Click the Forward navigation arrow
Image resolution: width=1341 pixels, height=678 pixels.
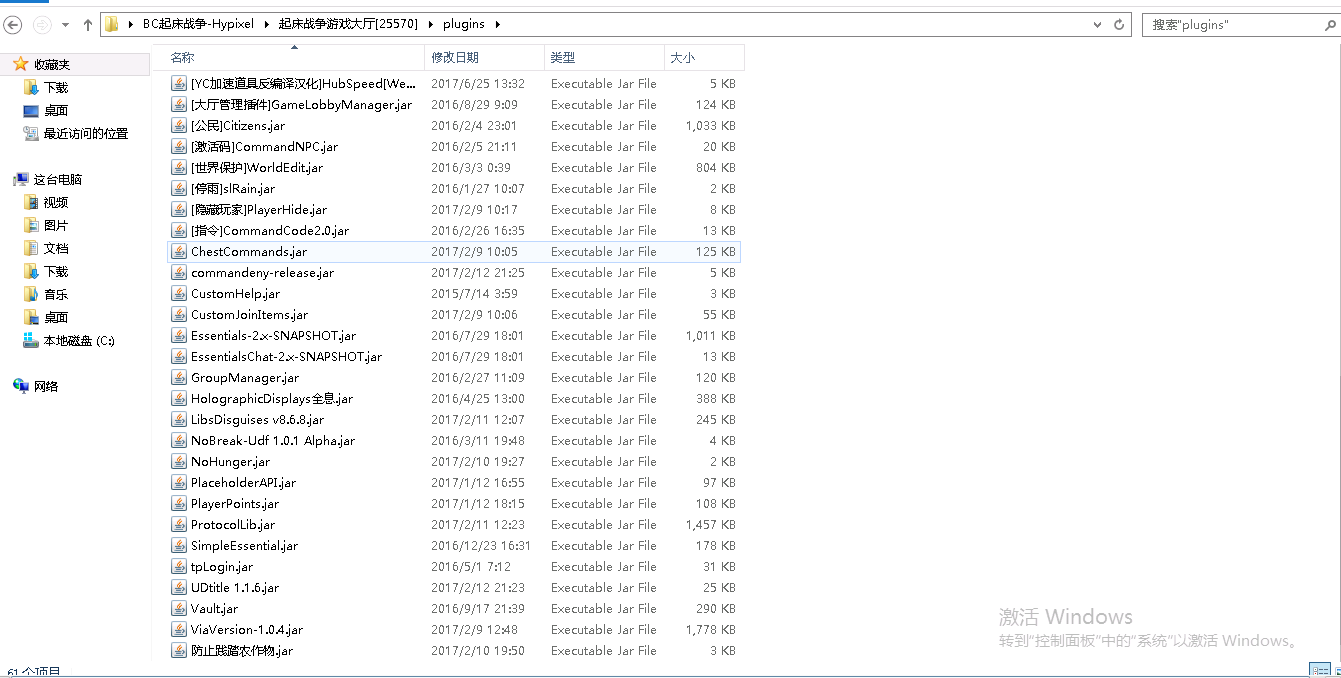[x=43, y=24]
